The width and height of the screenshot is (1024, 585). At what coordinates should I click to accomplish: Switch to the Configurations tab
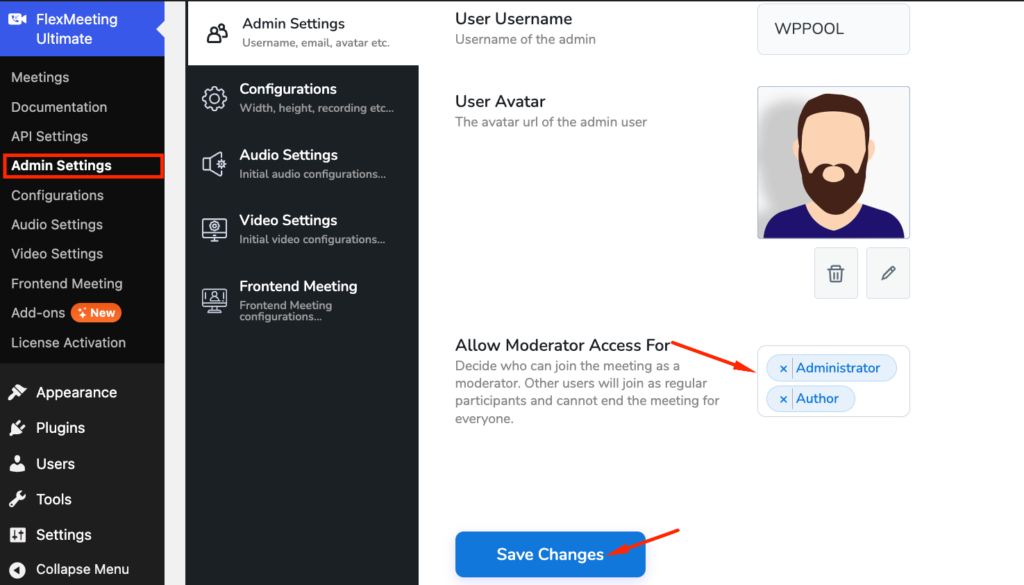tap(303, 98)
